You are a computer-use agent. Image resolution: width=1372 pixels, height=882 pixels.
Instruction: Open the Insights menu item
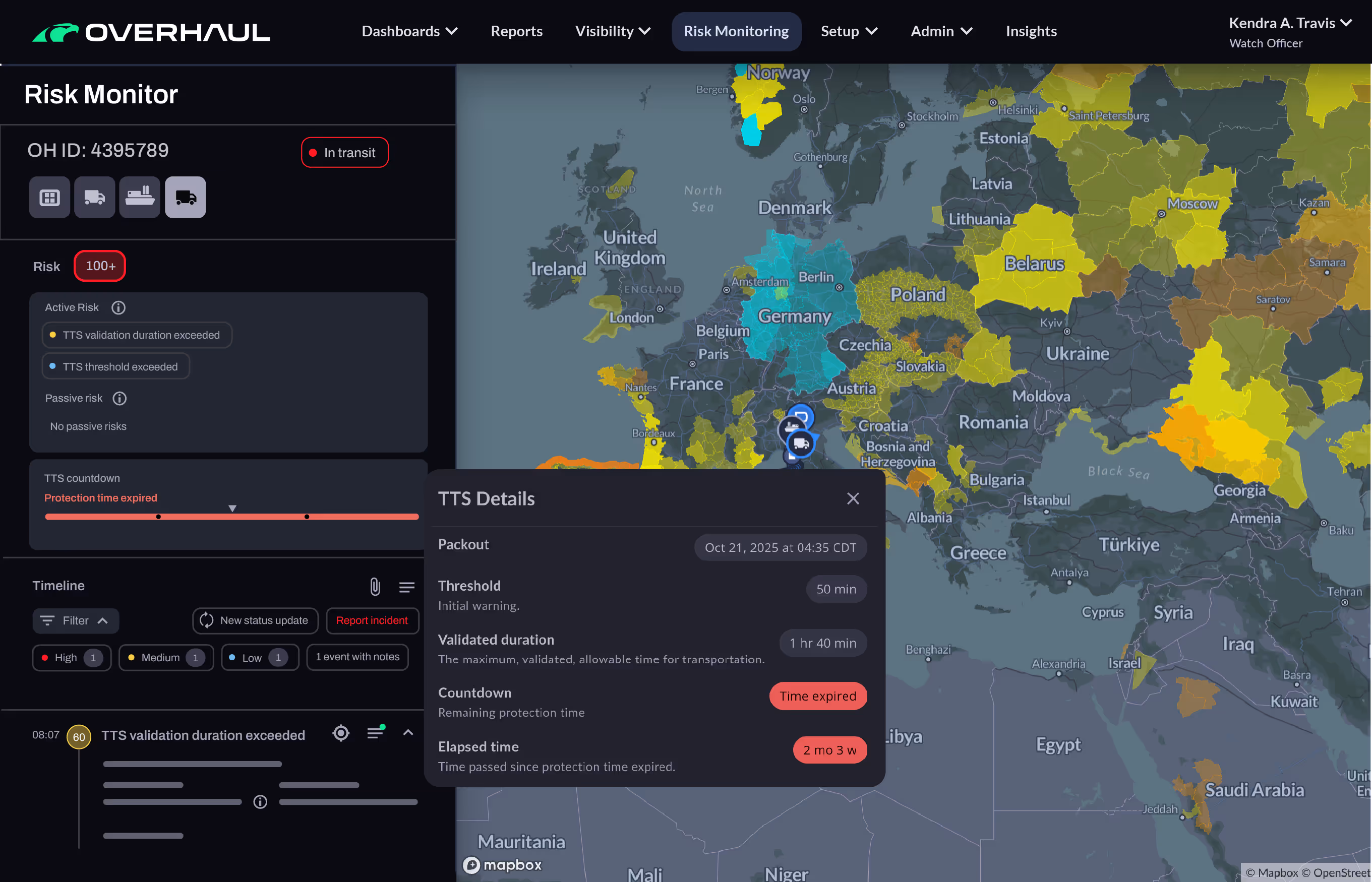(1031, 31)
